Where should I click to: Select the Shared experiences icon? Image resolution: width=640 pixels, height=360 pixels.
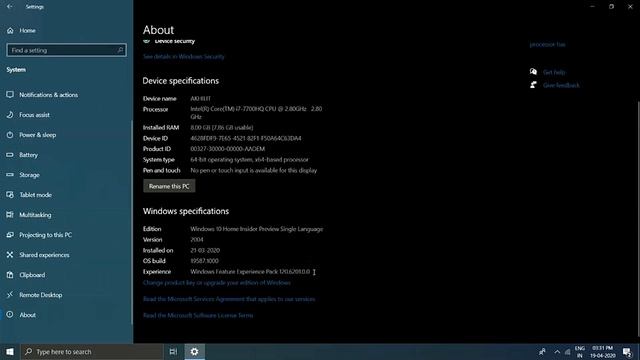tap(10, 255)
